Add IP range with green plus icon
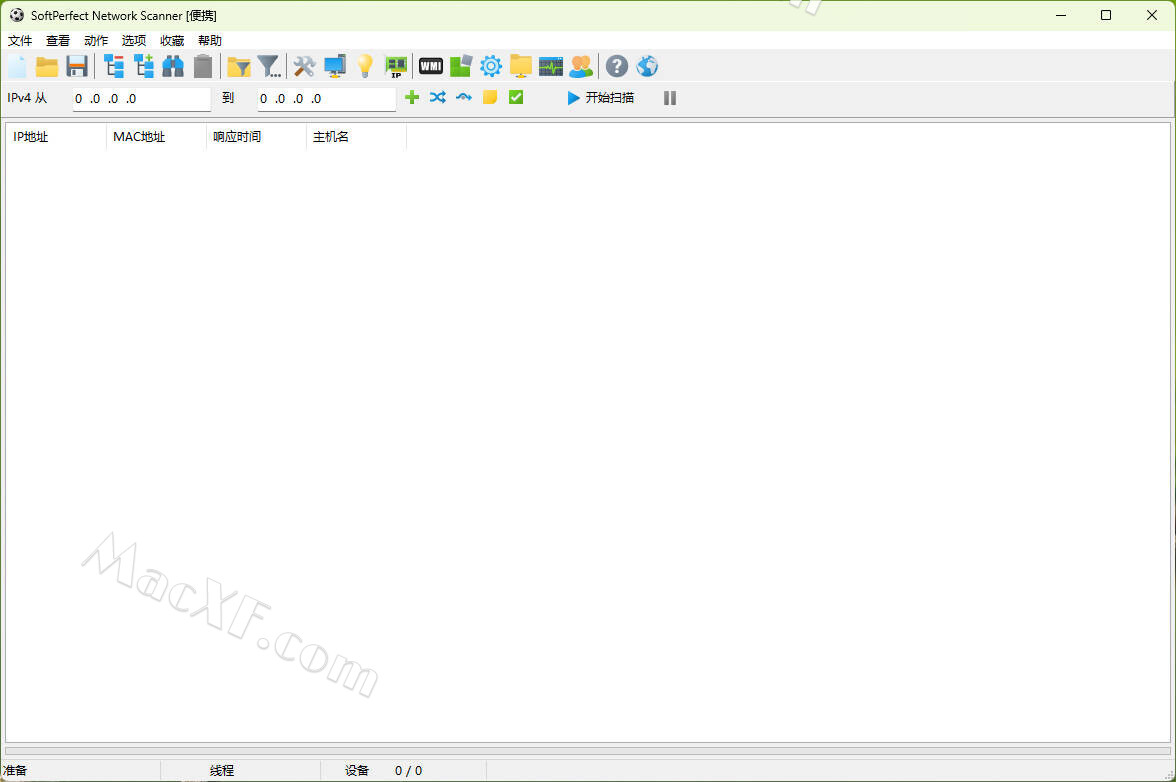This screenshot has width=1176, height=782. (412, 97)
